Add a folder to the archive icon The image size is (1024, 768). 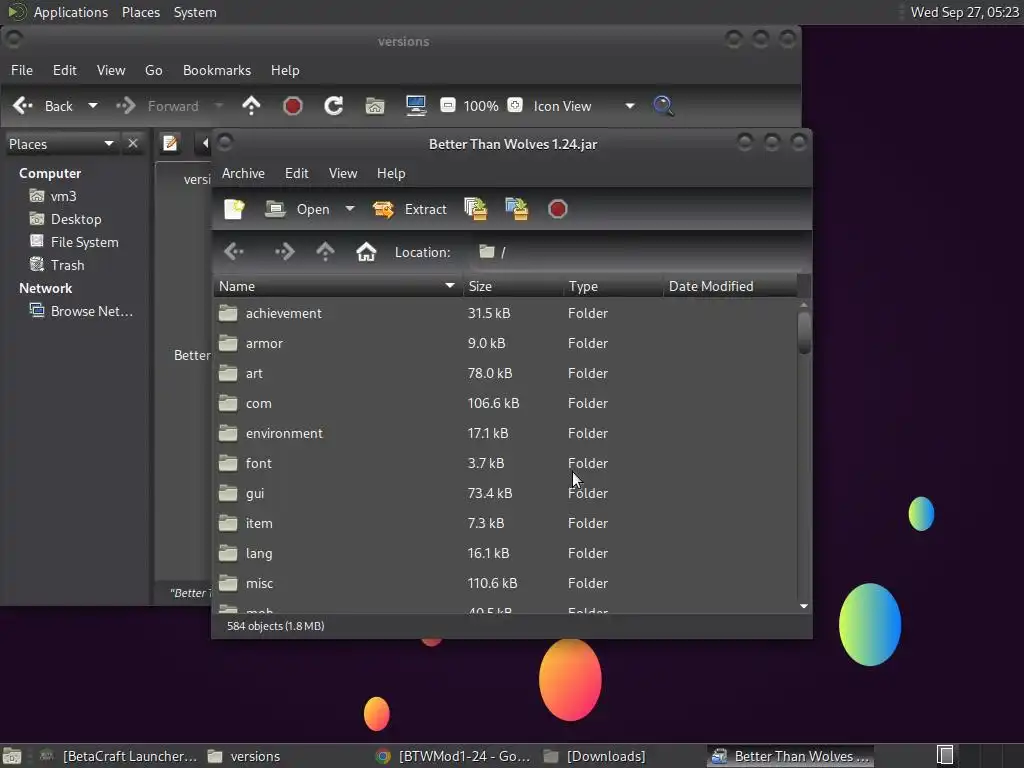tap(517, 209)
